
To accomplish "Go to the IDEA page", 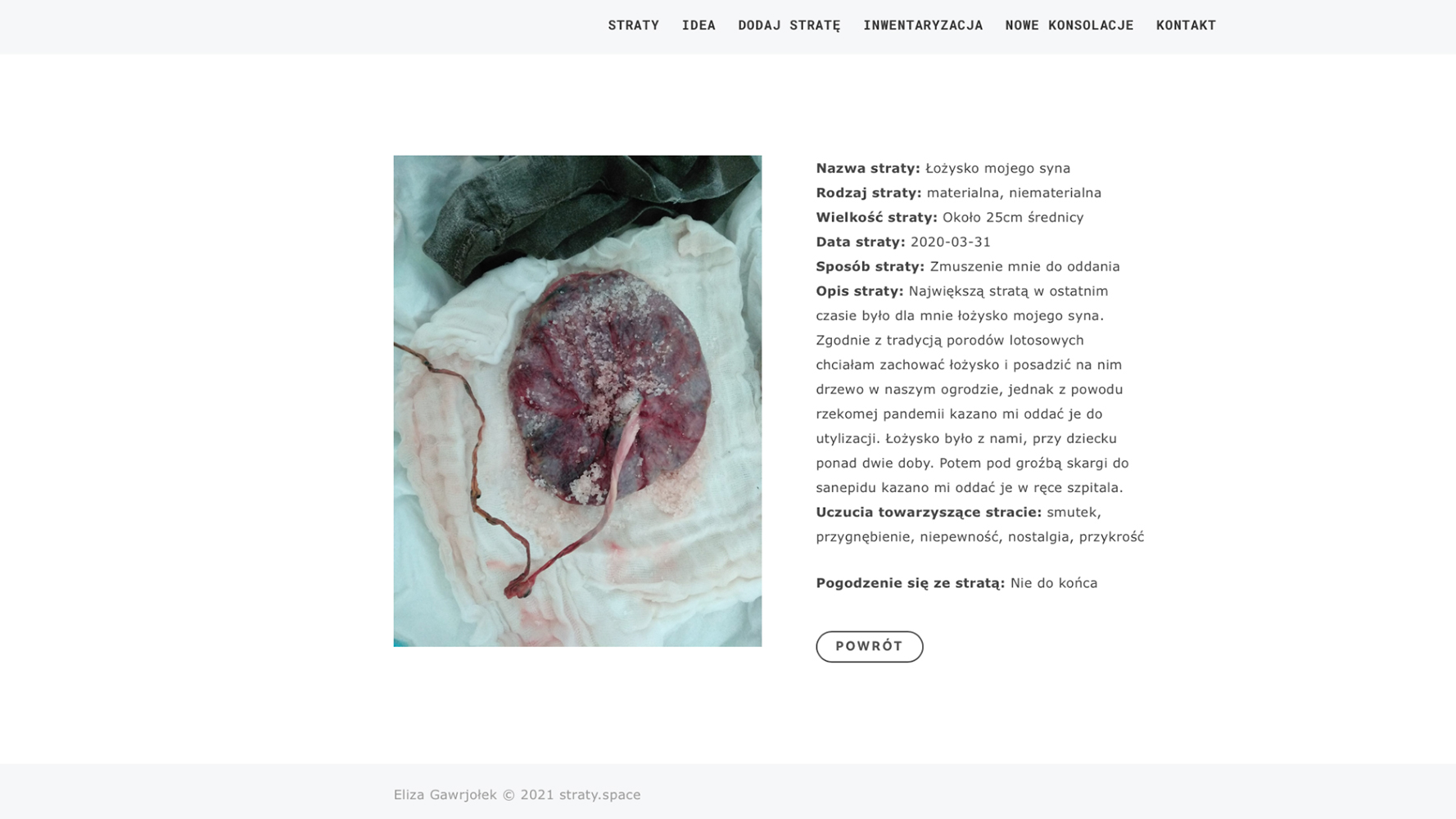I will tap(699, 25).
